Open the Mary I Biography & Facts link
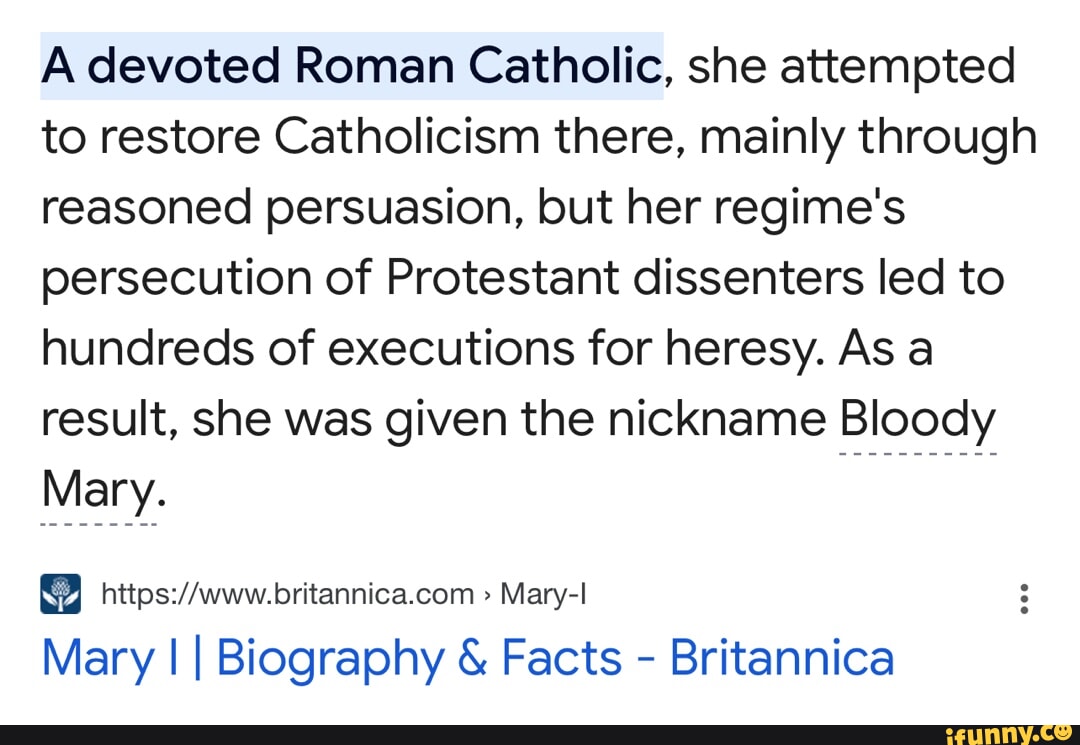Image resolution: width=1080 pixels, height=745 pixels. tap(467, 658)
